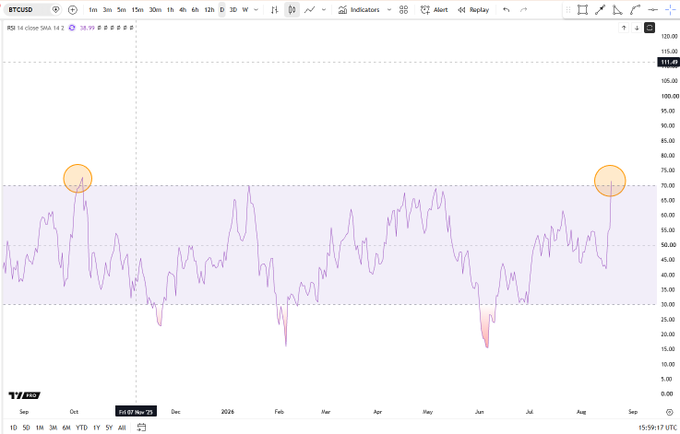
Task: Set range to 1Y
Action: 97,427
